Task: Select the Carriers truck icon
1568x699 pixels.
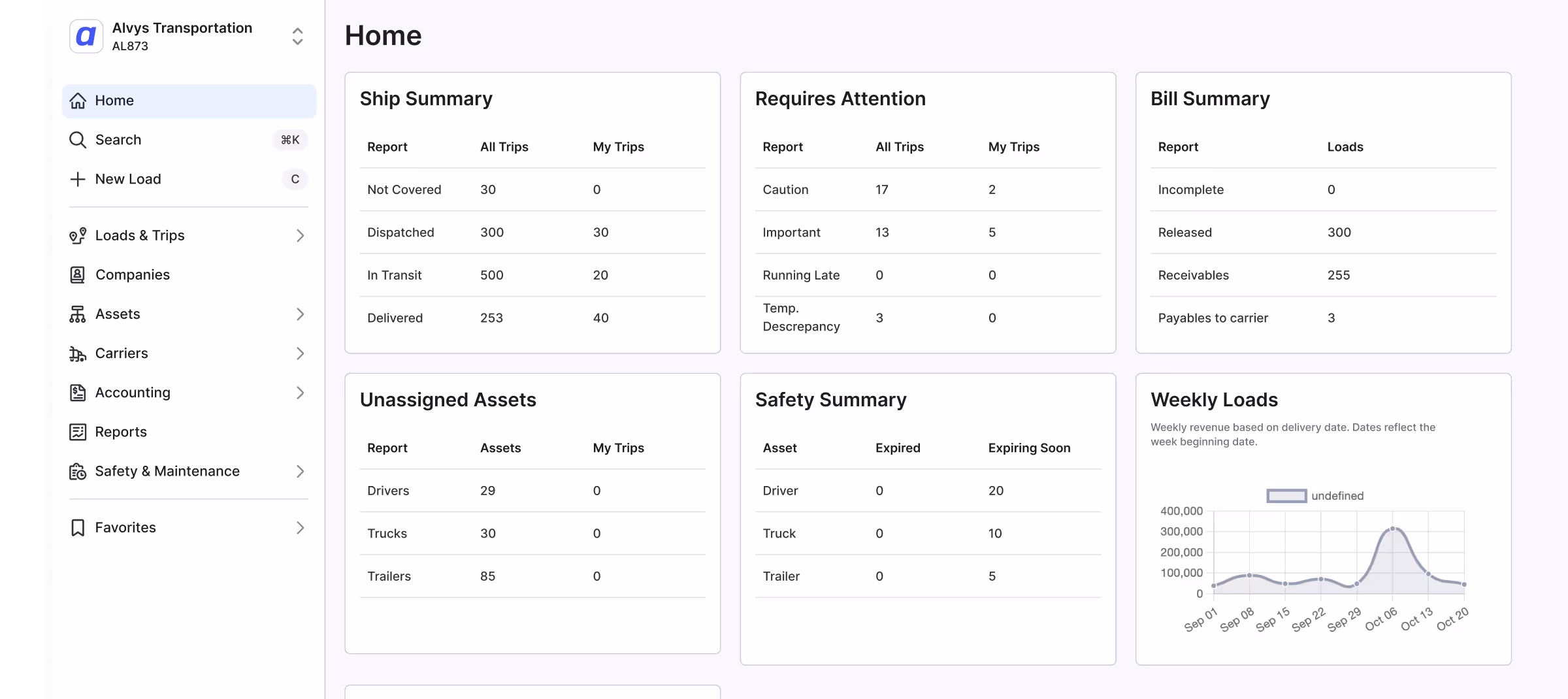Action: 78,353
